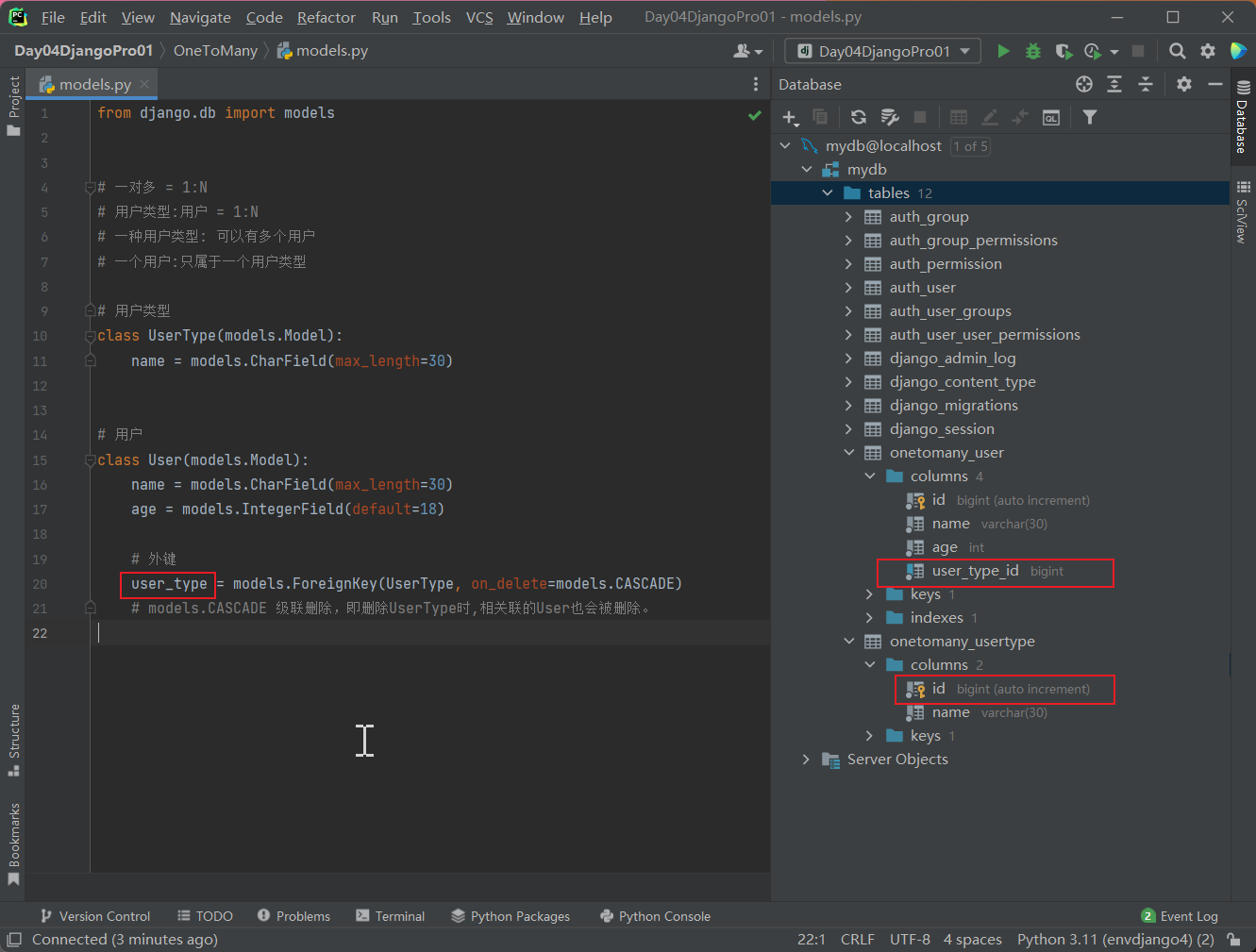Add new data source plus icon

pos(791,117)
